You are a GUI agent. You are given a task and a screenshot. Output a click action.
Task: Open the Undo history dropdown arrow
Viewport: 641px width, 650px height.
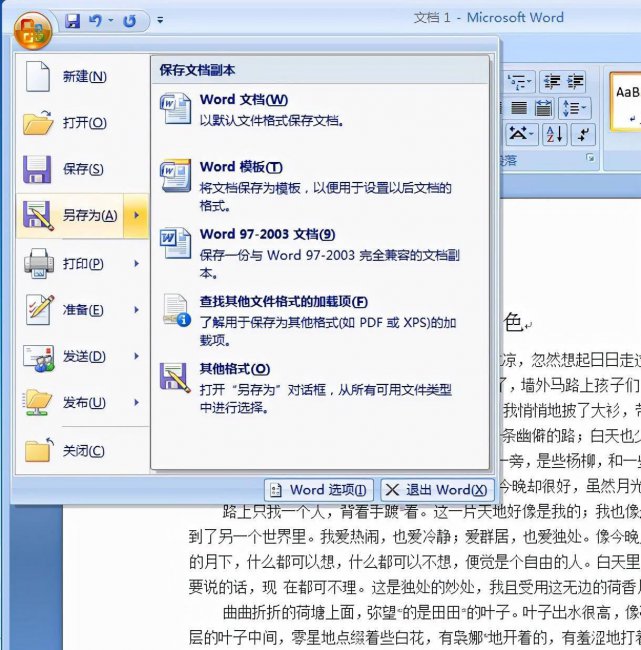click(x=111, y=20)
